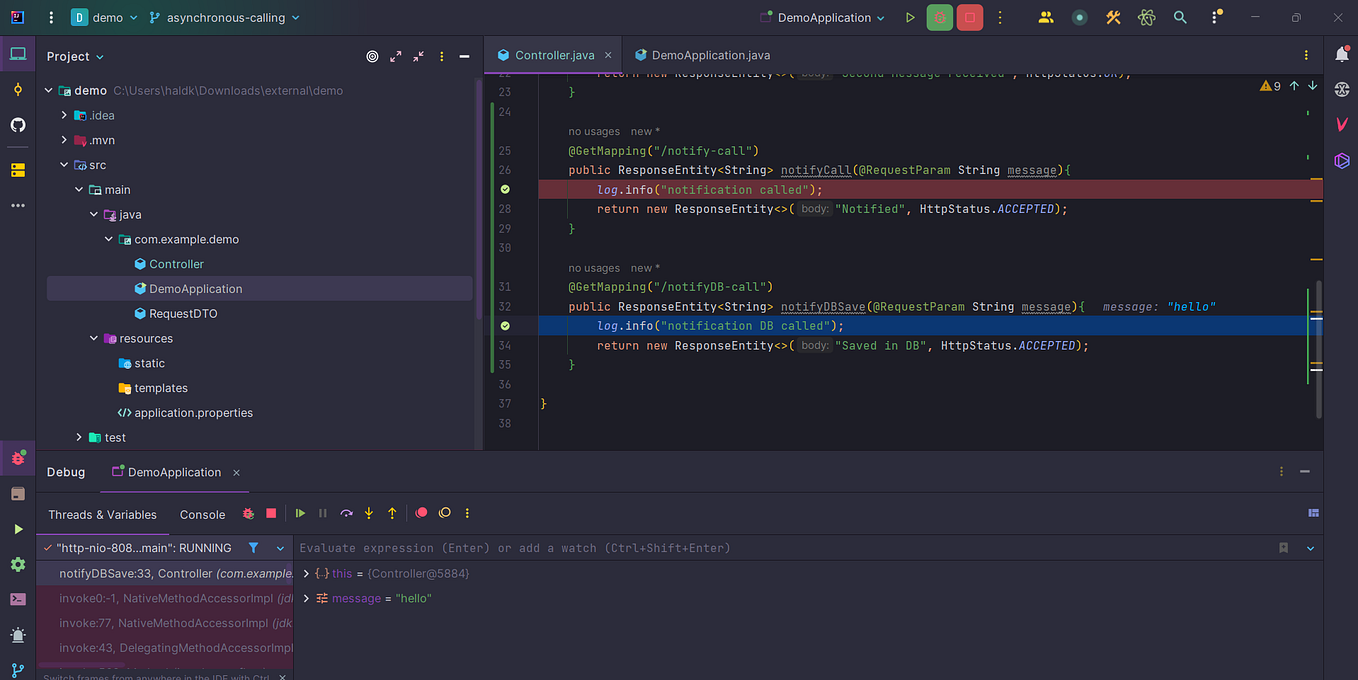The height and width of the screenshot is (680, 1358).
Task: Open Search Everywhere with the magnifier icon
Action: [x=1180, y=17]
